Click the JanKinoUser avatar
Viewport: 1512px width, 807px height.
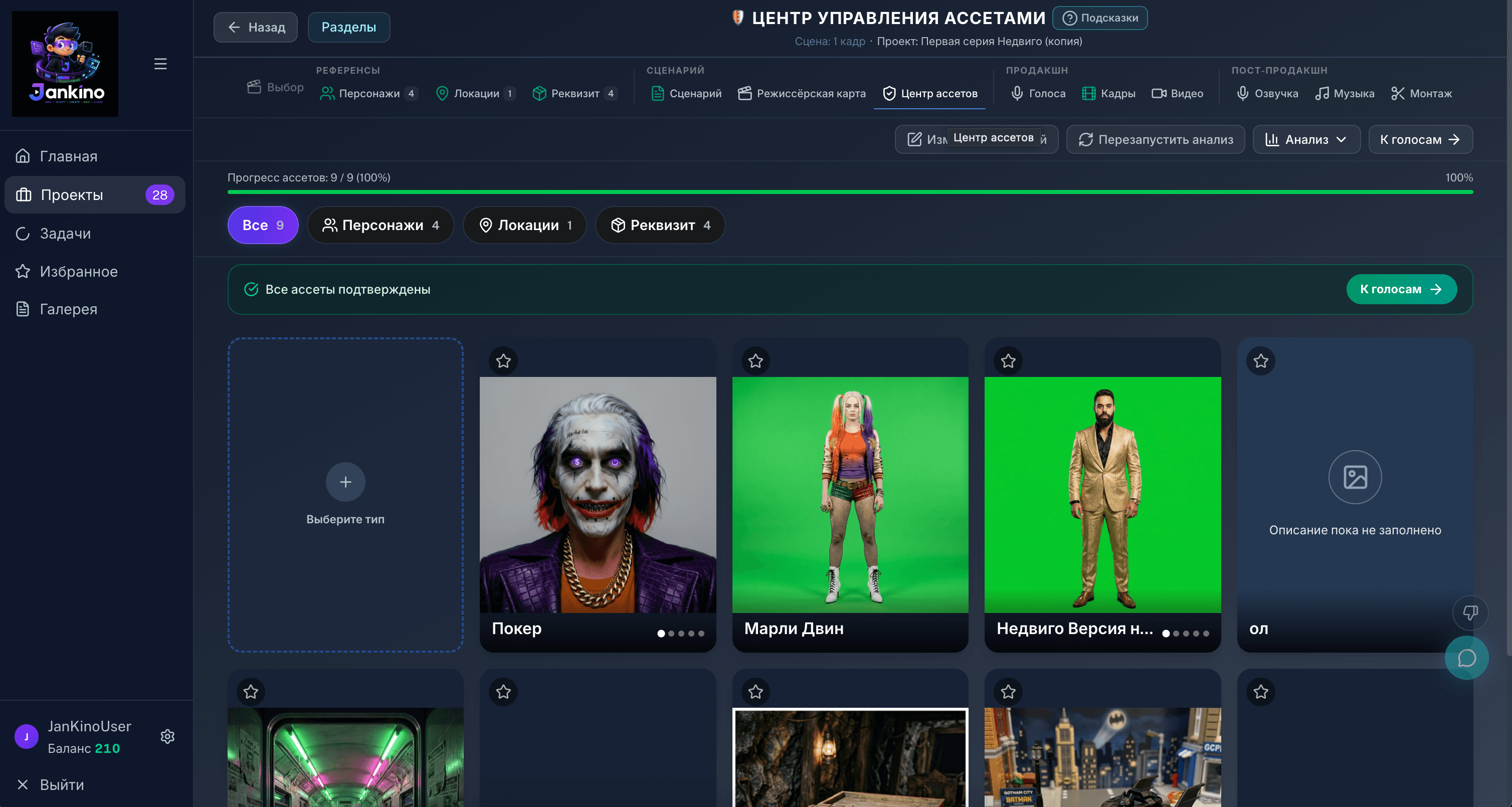click(x=27, y=736)
